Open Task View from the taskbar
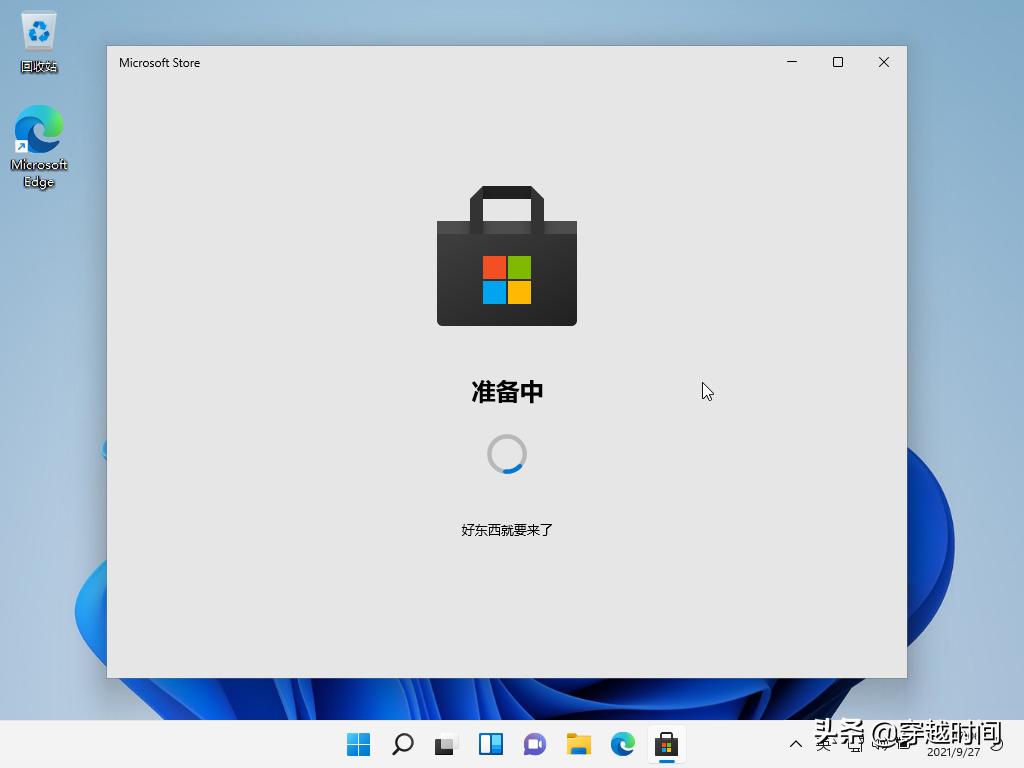 (446, 744)
